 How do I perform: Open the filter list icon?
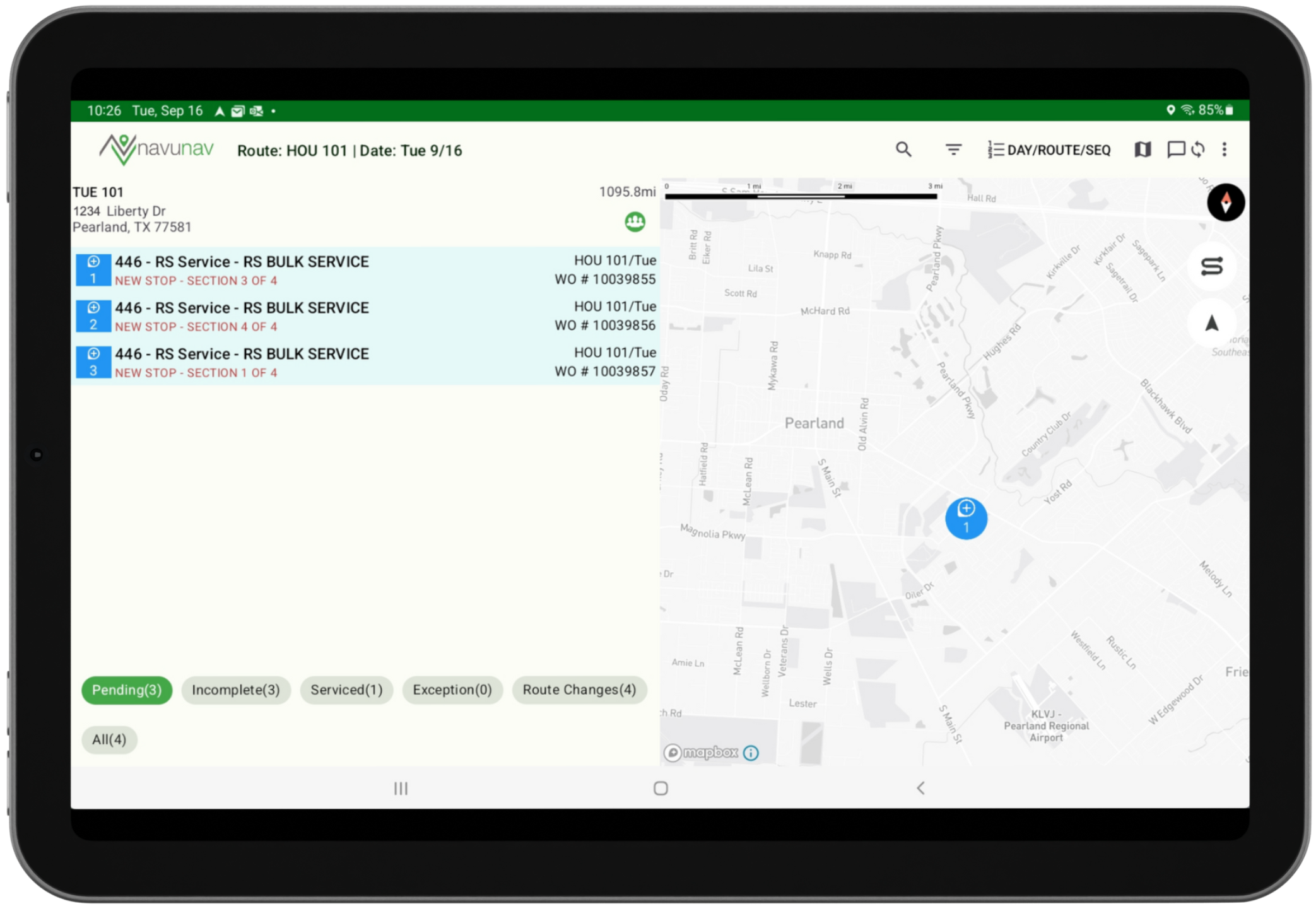point(953,150)
